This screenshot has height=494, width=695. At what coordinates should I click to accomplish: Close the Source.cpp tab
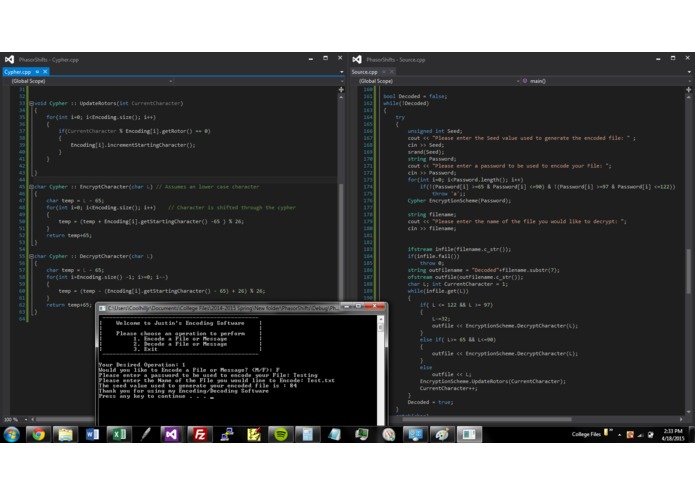coord(392,72)
